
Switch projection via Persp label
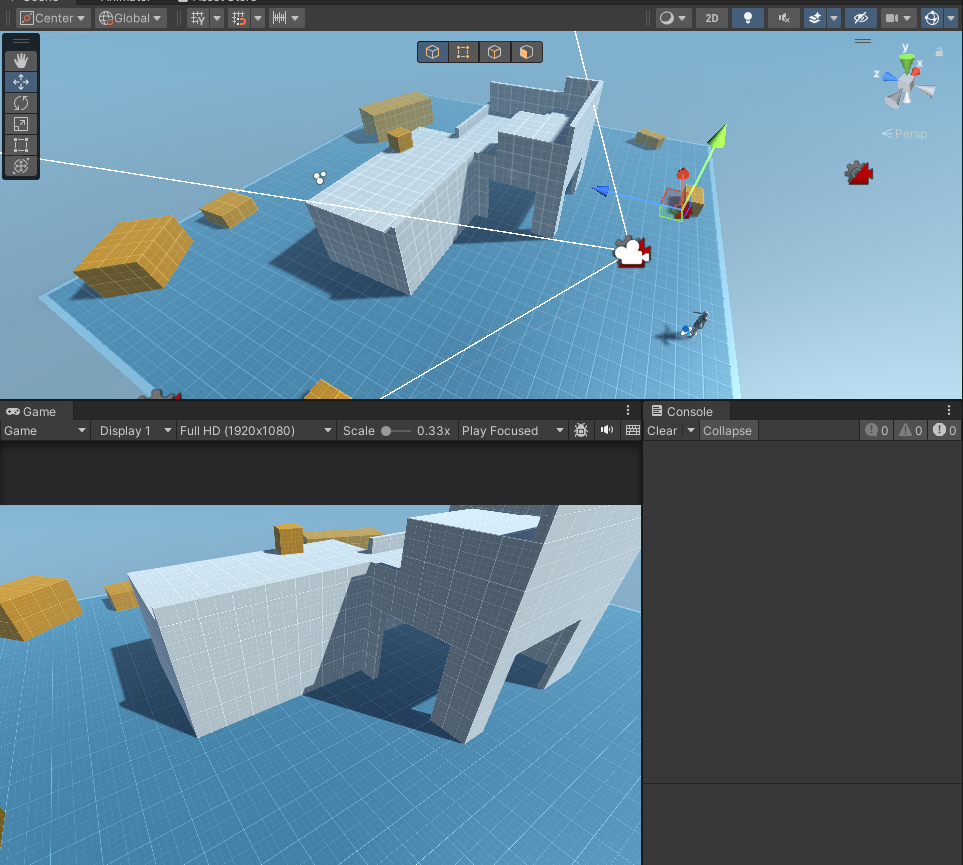[x=904, y=134]
